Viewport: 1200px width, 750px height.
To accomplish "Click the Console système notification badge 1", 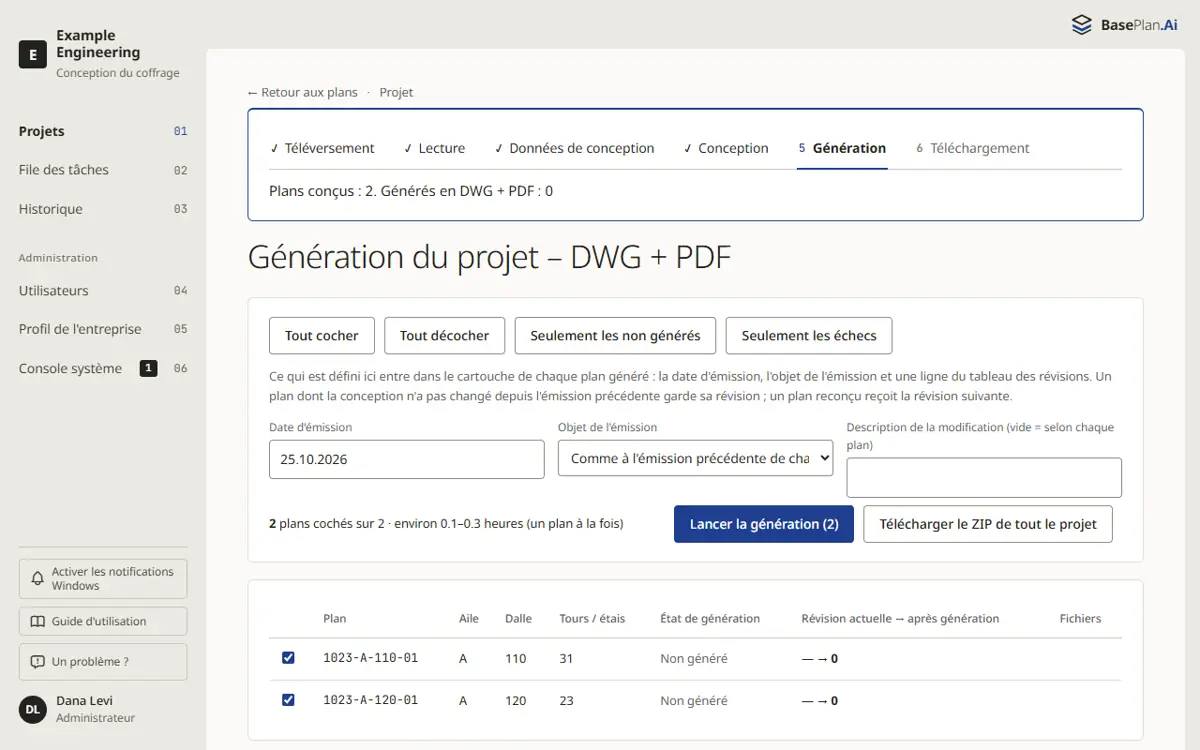I will (148, 368).
